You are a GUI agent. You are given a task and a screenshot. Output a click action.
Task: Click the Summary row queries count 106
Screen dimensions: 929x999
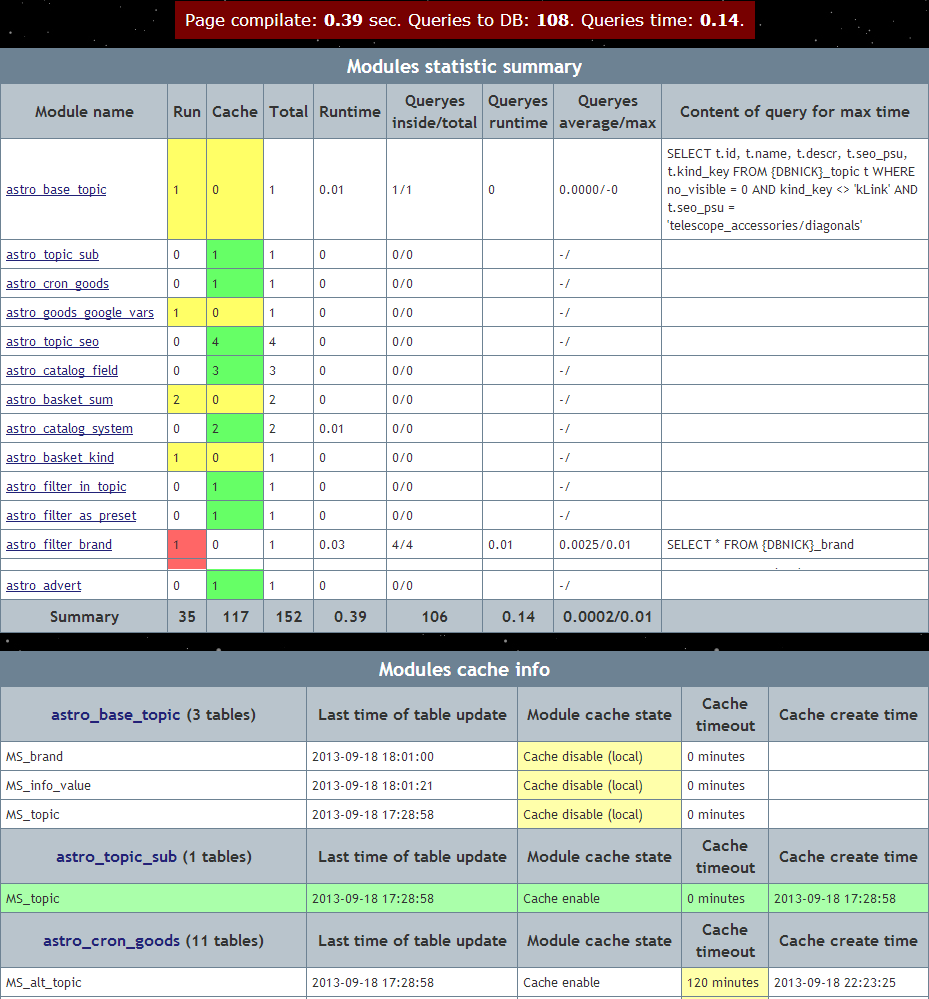click(x=435, y=617)
